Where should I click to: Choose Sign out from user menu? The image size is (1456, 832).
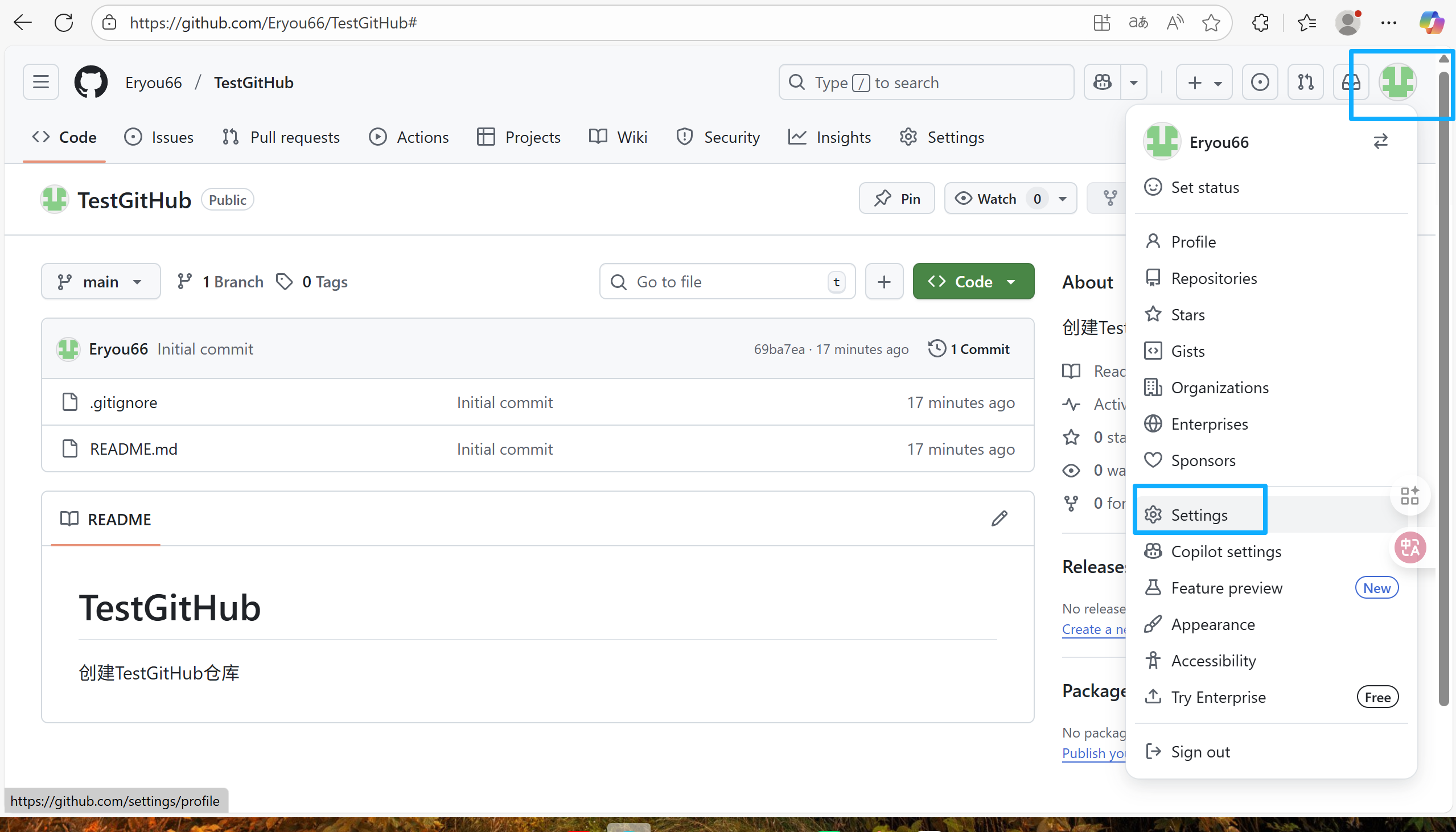point(1200,751)
